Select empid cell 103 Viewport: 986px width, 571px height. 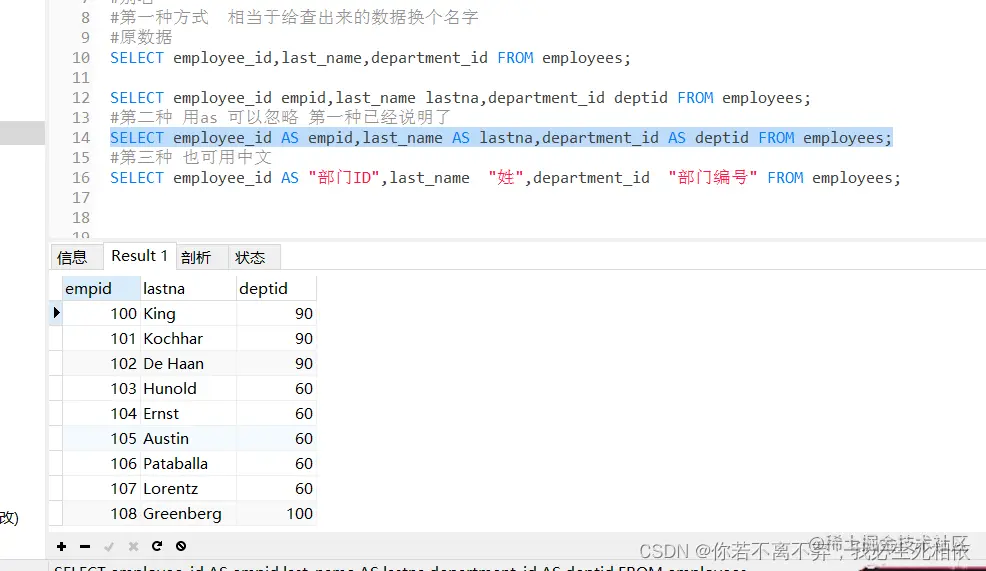point(101,389)
